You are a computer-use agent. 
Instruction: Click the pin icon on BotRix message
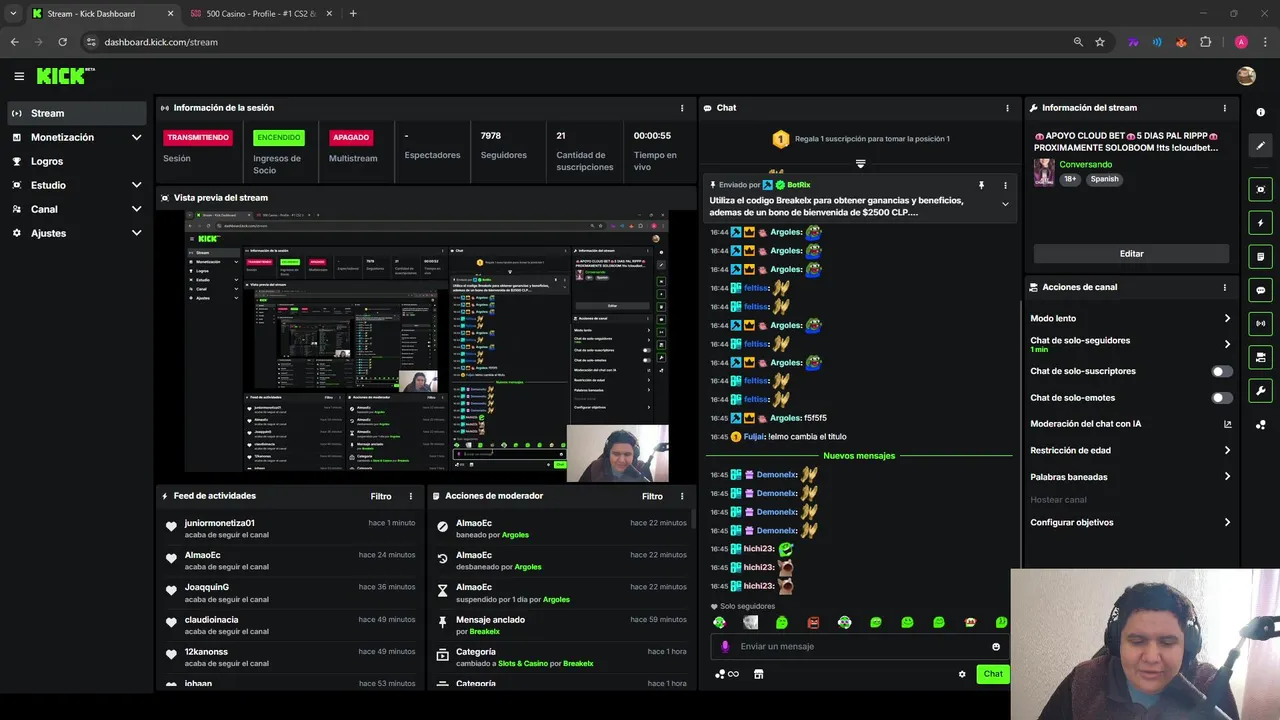click(981, 185)
